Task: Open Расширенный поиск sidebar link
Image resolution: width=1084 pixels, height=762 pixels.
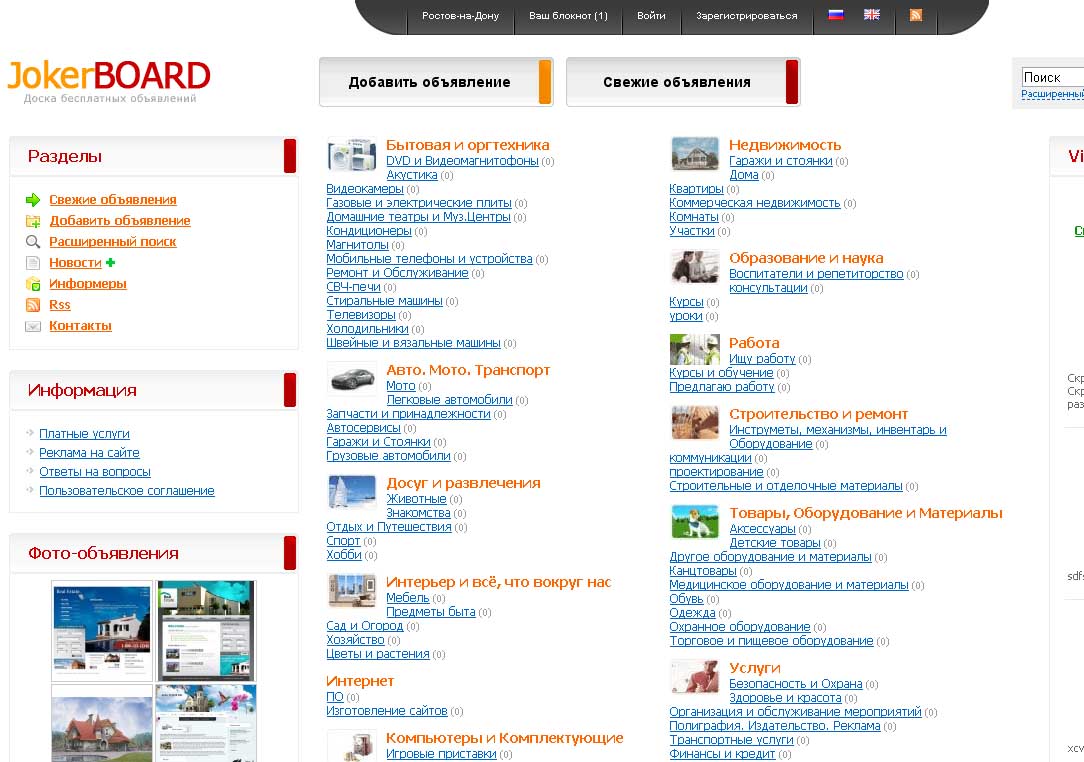Action: point(113,242)
